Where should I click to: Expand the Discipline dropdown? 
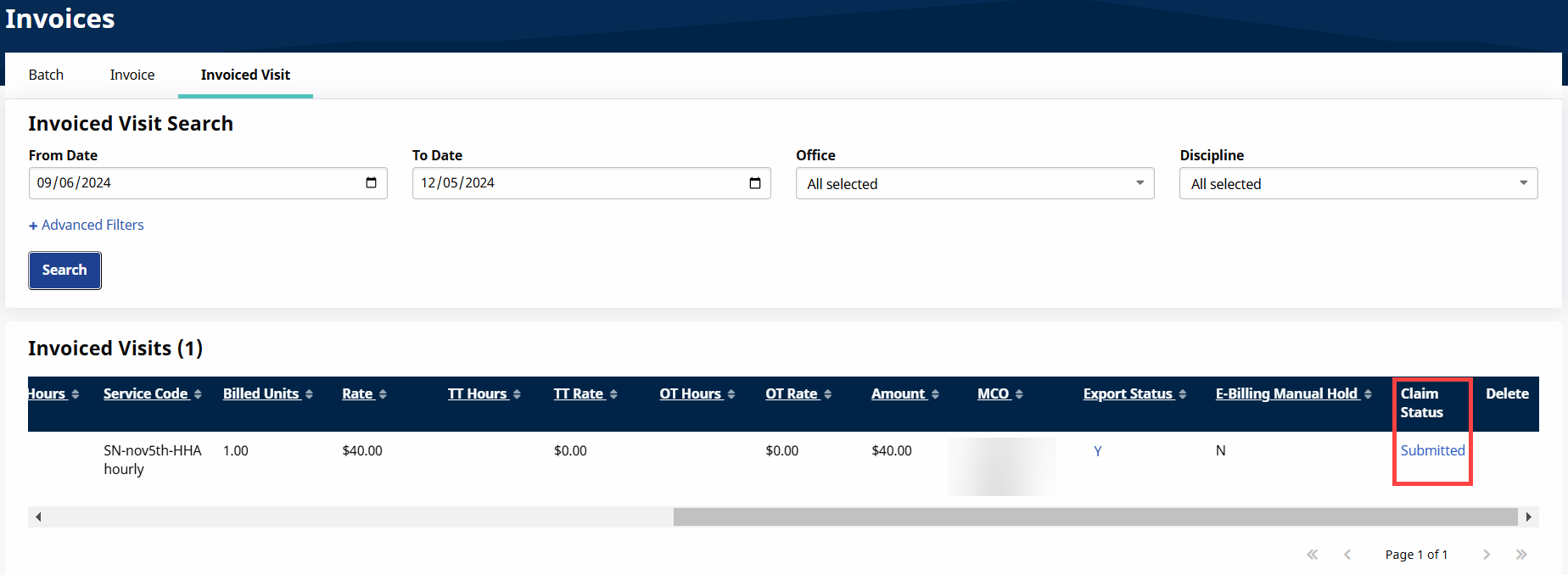tap(1358, 183)
